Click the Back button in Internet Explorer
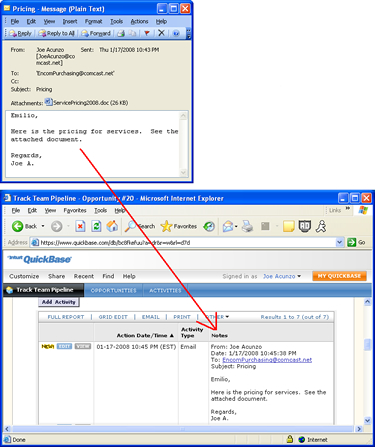This screenshot has width=375, height=447. click(x=24, y=226)
